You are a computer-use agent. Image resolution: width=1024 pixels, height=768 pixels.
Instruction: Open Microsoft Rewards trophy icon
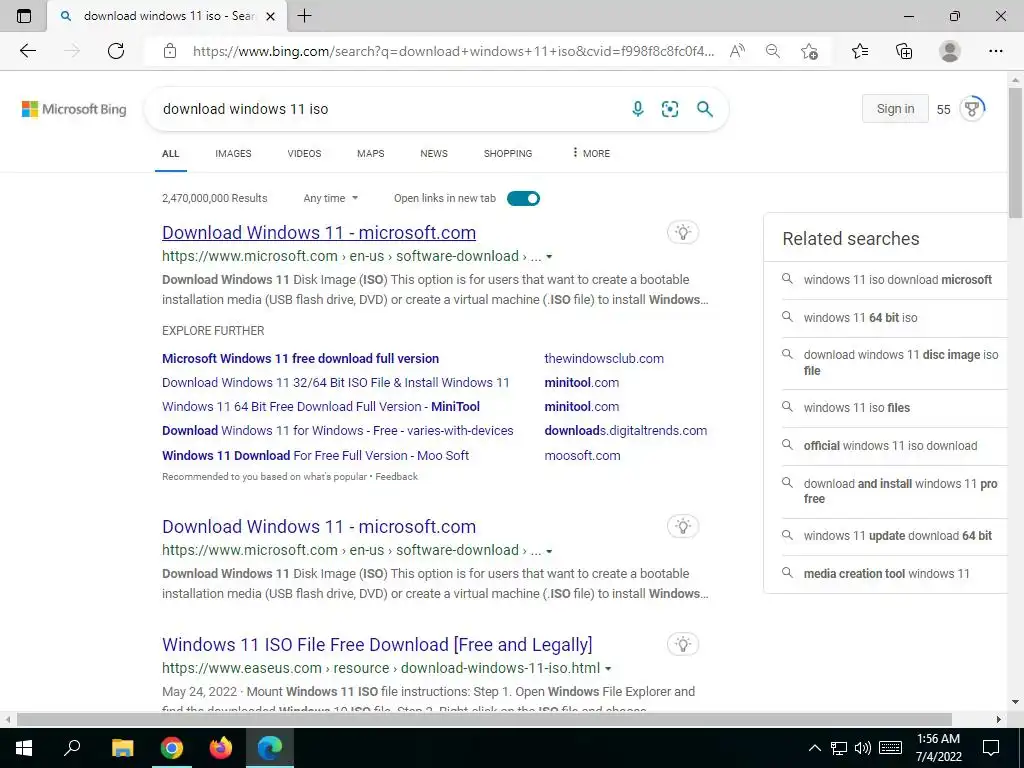[972, 109]
